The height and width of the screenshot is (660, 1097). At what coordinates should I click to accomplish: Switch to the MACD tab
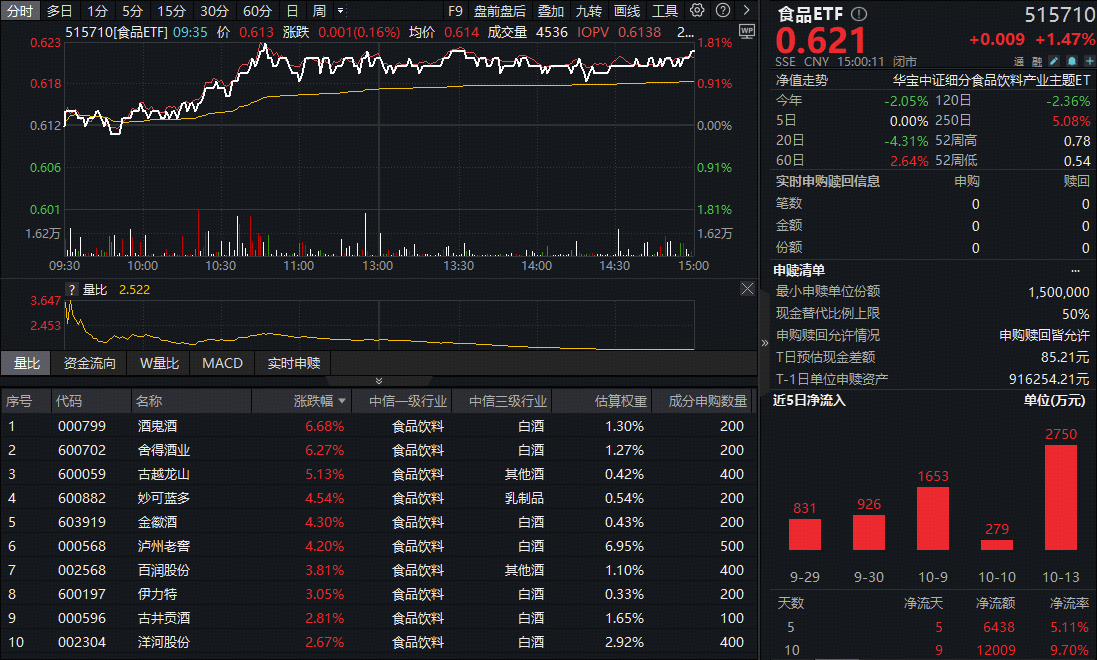[222, 363]
